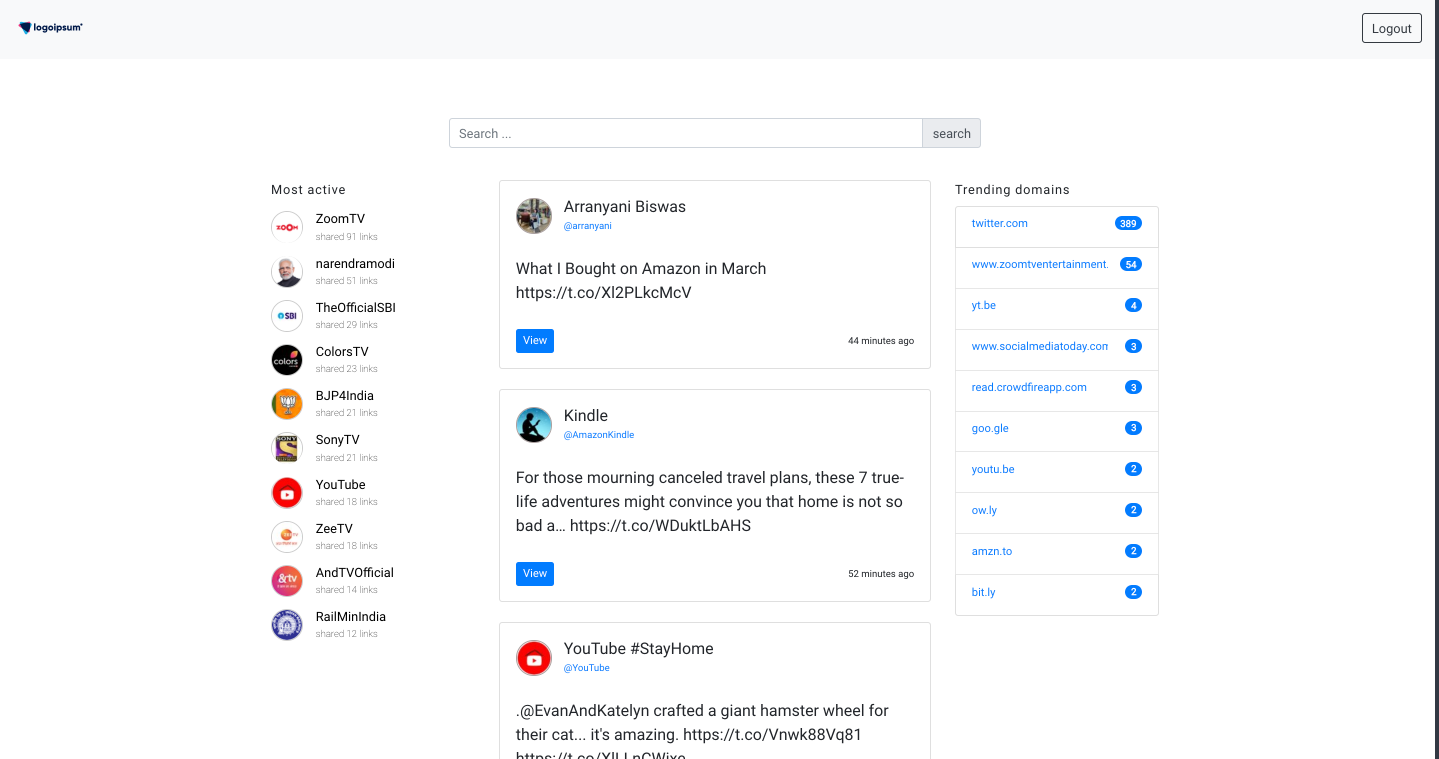Click BJP4India avatar icon

(287, 404)
